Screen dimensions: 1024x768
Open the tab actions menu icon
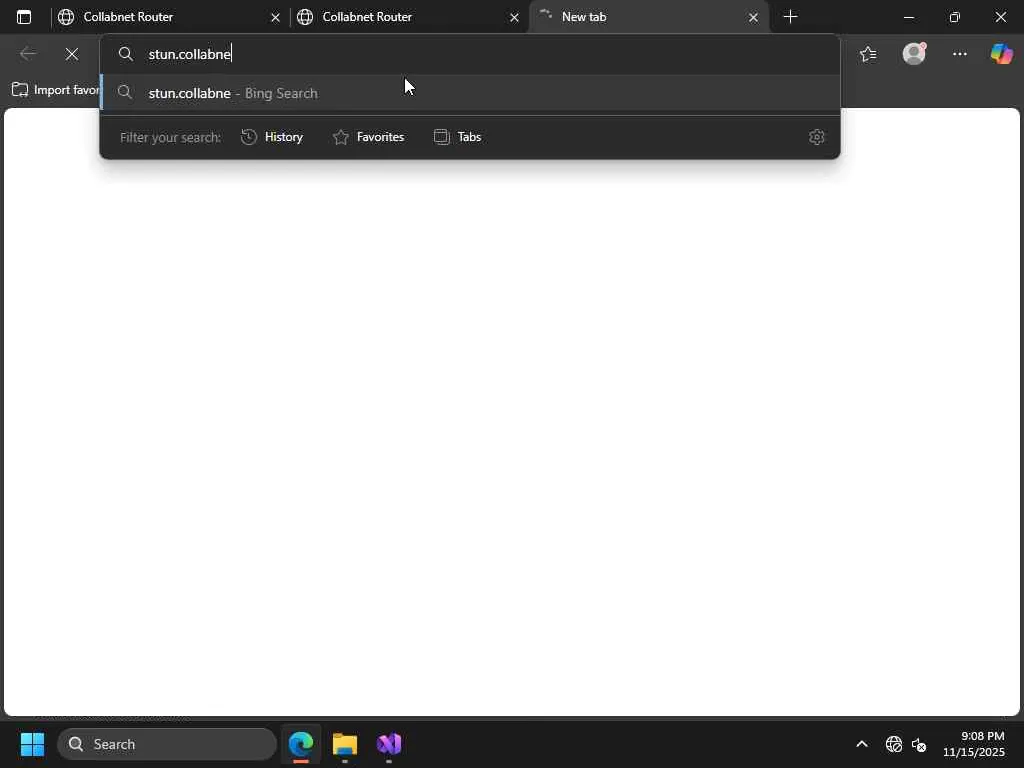pyautogui.click(x=24, y=17)
